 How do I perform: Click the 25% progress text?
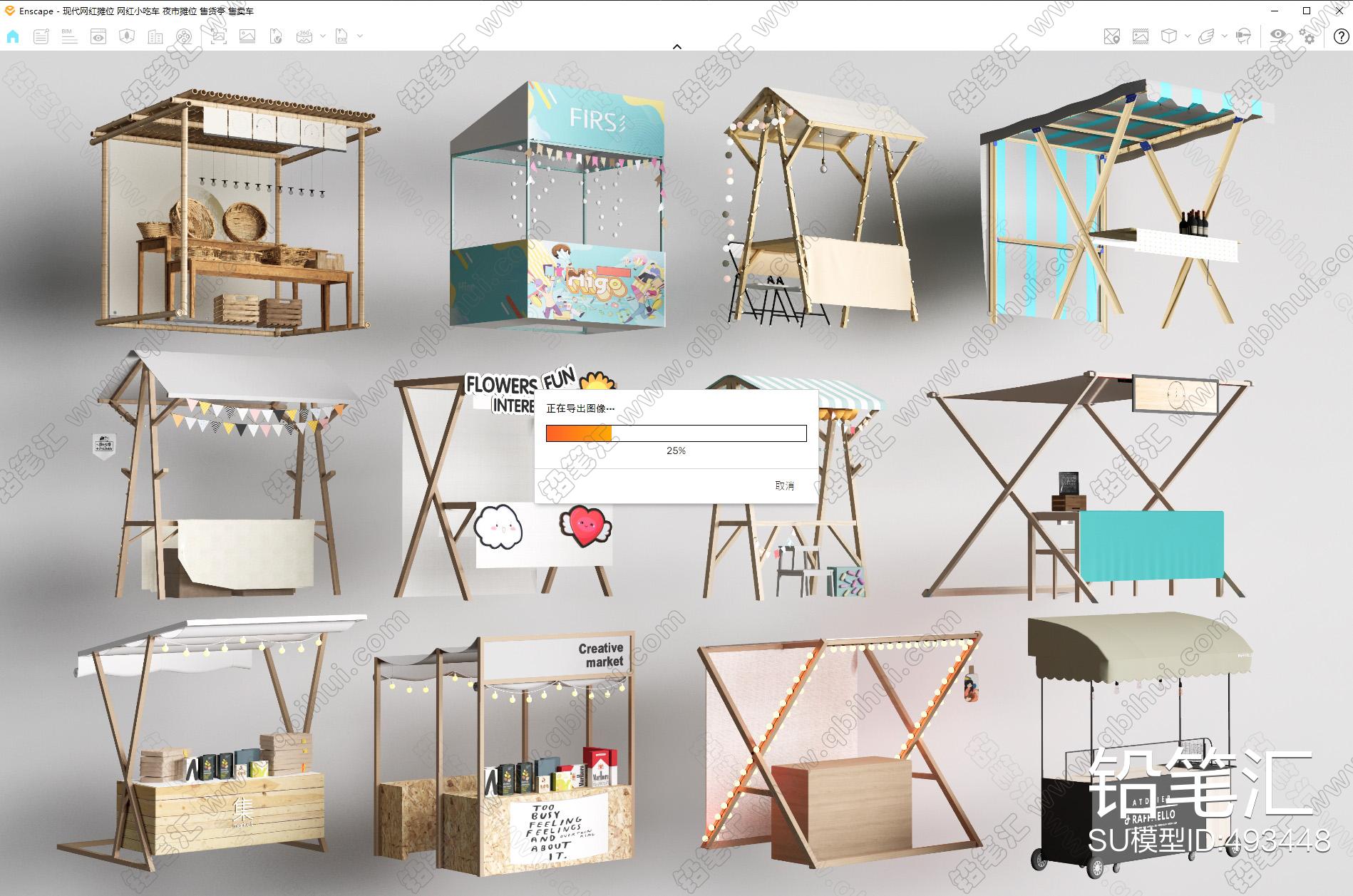tap(676, 450)
